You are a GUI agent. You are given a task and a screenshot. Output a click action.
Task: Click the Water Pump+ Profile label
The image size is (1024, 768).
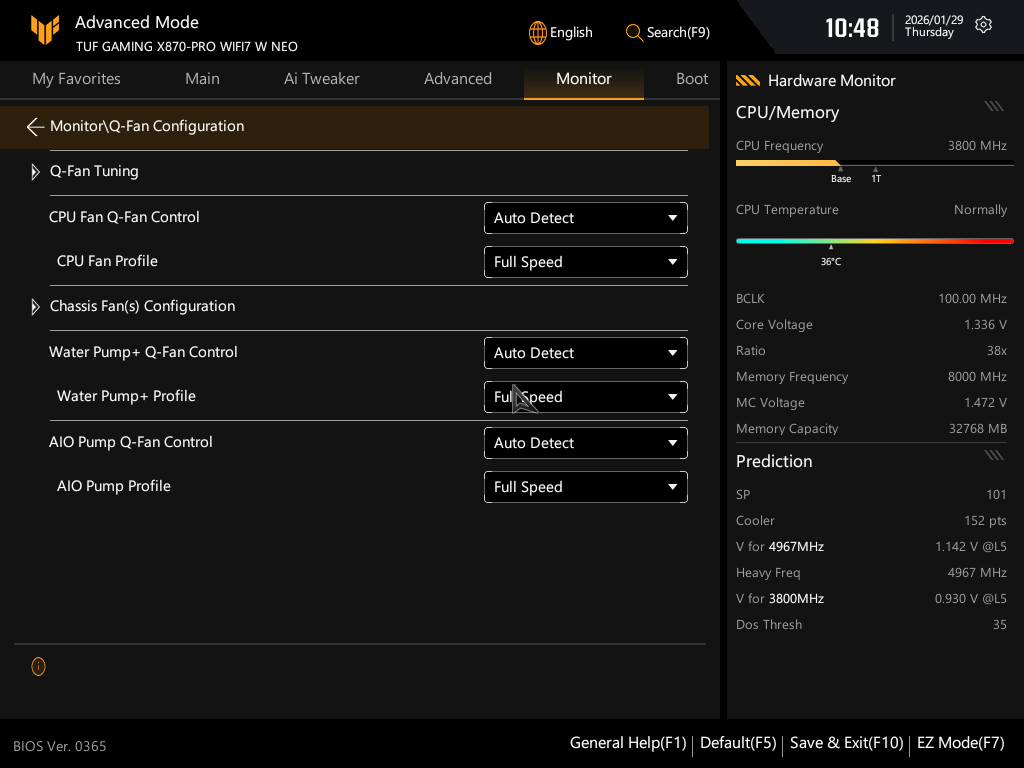click(126, 396)
